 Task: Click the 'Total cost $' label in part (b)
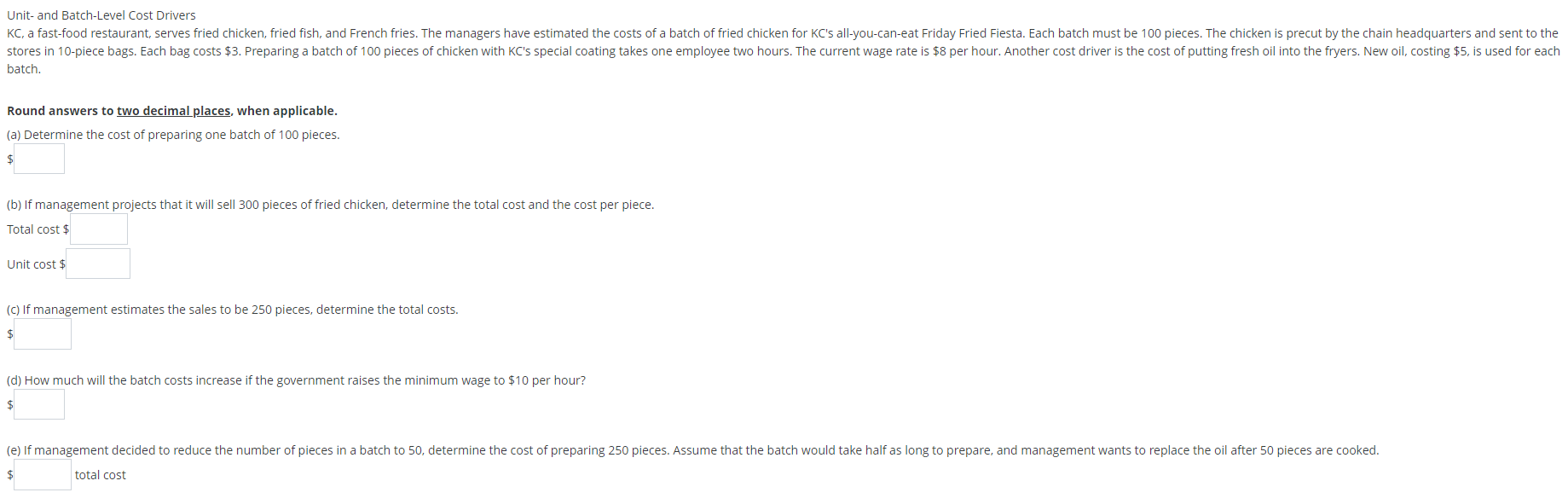pyautogui.click(x=37, y=229)
